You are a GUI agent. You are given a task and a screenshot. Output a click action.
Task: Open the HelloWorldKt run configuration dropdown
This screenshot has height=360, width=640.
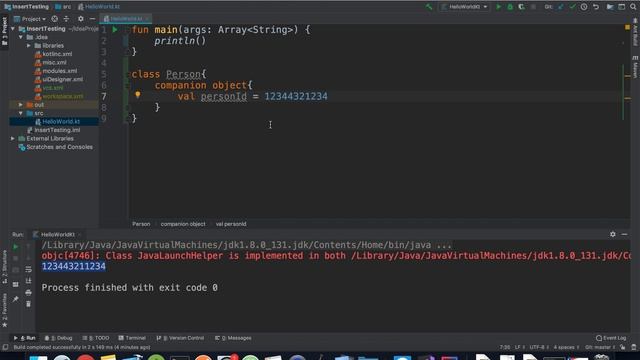pos(464,7)
